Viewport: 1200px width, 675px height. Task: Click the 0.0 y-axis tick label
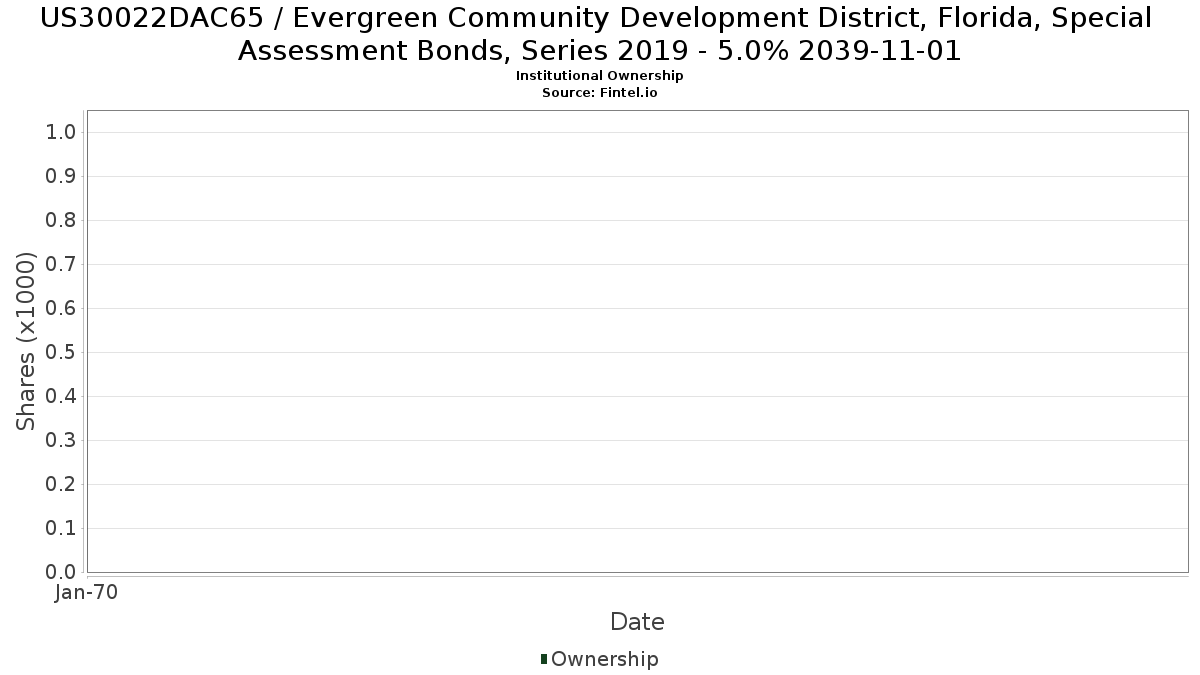point(62,572)
